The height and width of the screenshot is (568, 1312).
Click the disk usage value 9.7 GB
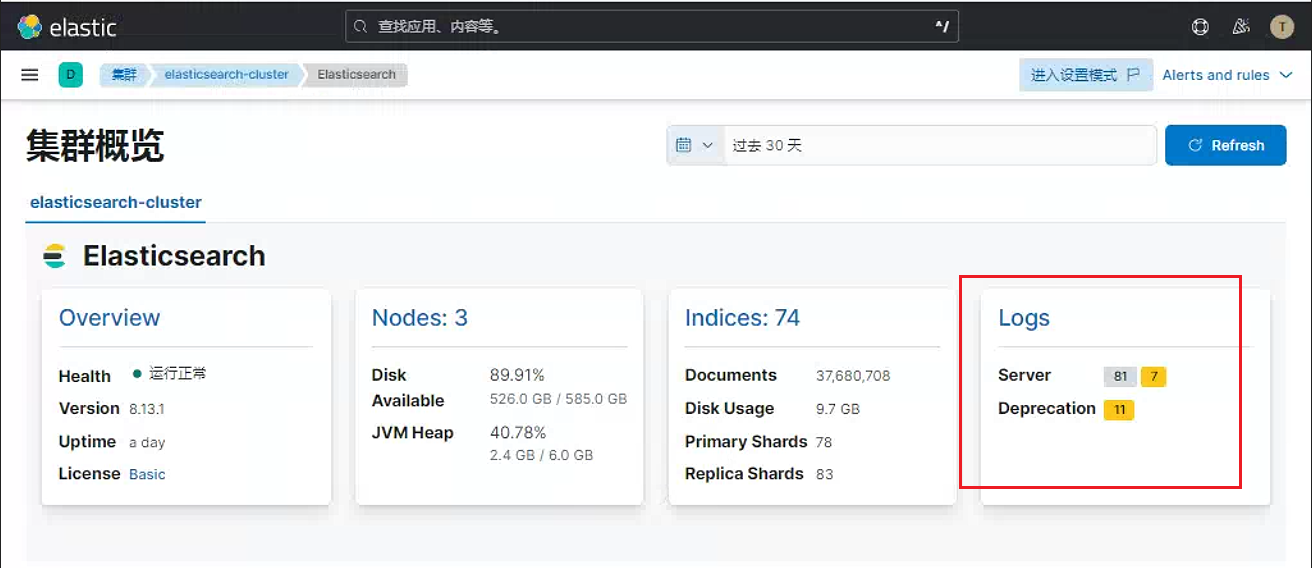coord(838,409)
